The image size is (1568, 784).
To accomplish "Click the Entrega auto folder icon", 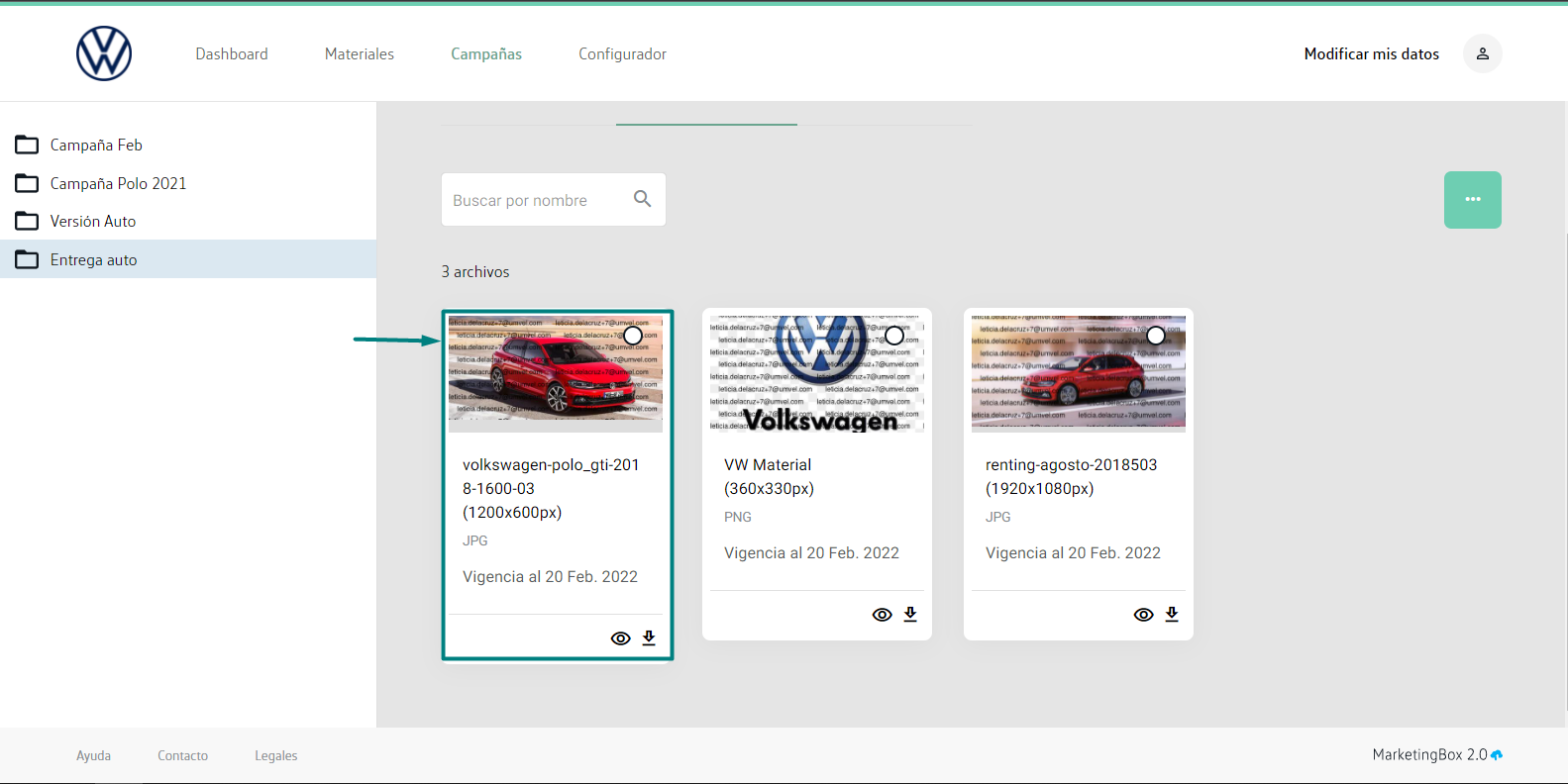I will click(x=27, y=259).
